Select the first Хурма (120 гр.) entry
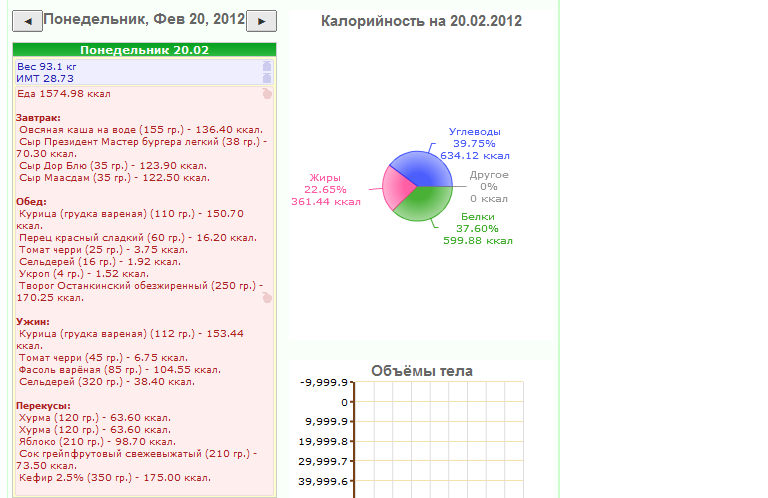768x498 pixels. click(95, 418)
